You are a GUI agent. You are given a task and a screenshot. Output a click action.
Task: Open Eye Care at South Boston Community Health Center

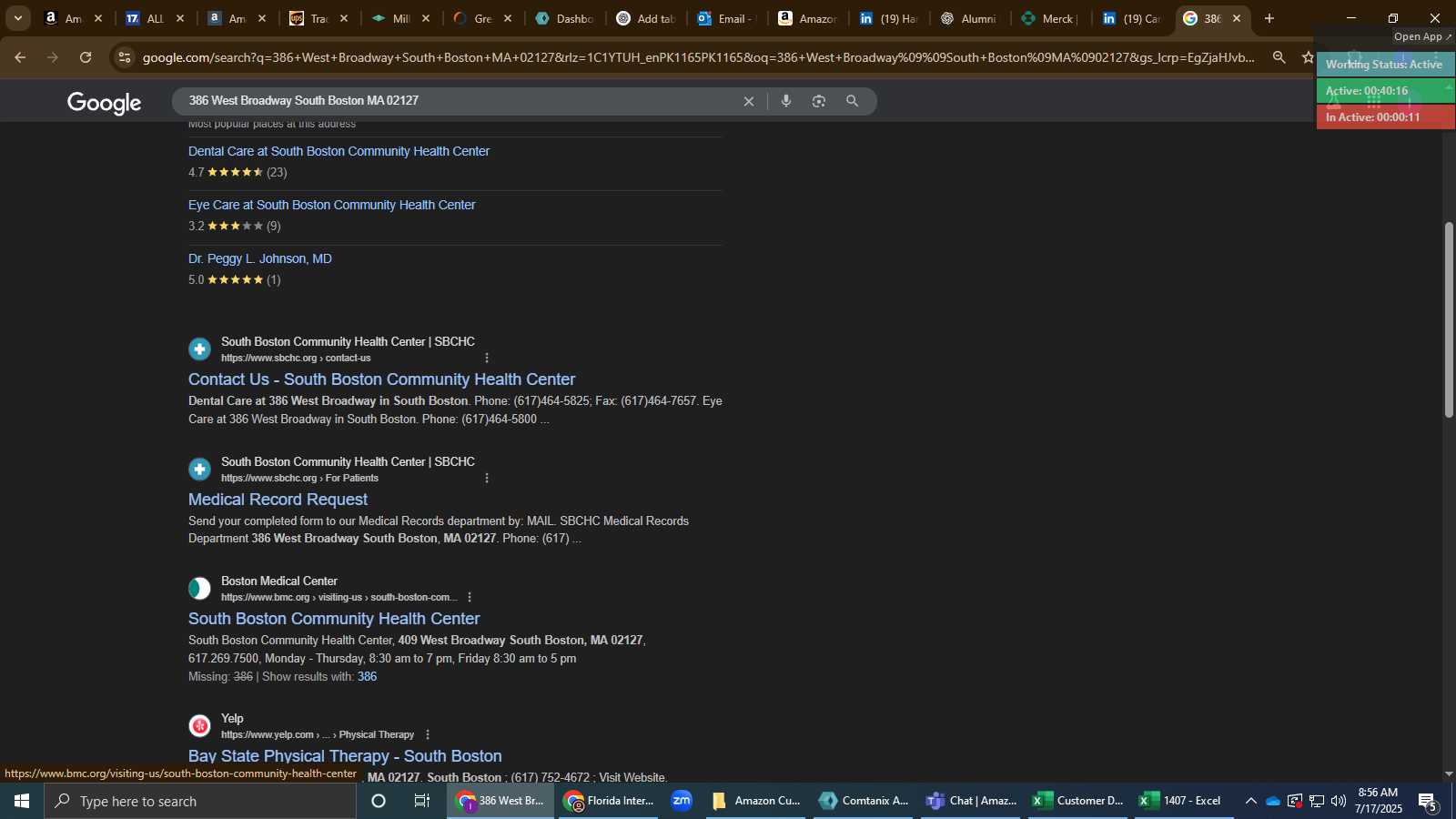331,206
